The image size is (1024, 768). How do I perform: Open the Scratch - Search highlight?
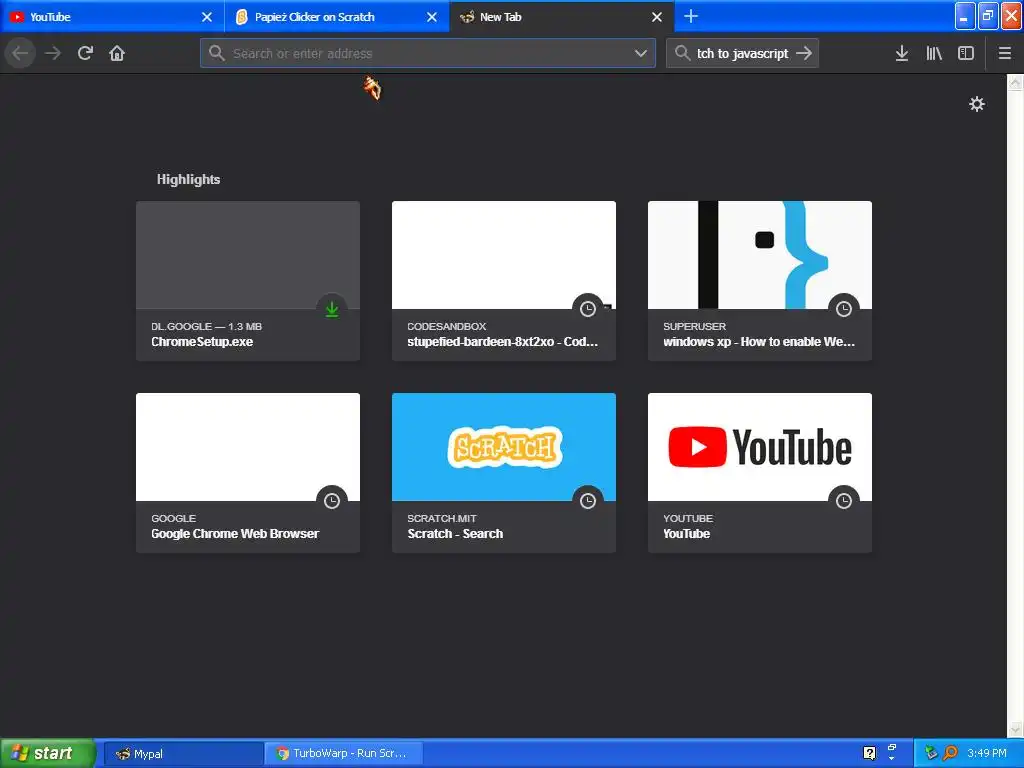click(x=504, y=473)
